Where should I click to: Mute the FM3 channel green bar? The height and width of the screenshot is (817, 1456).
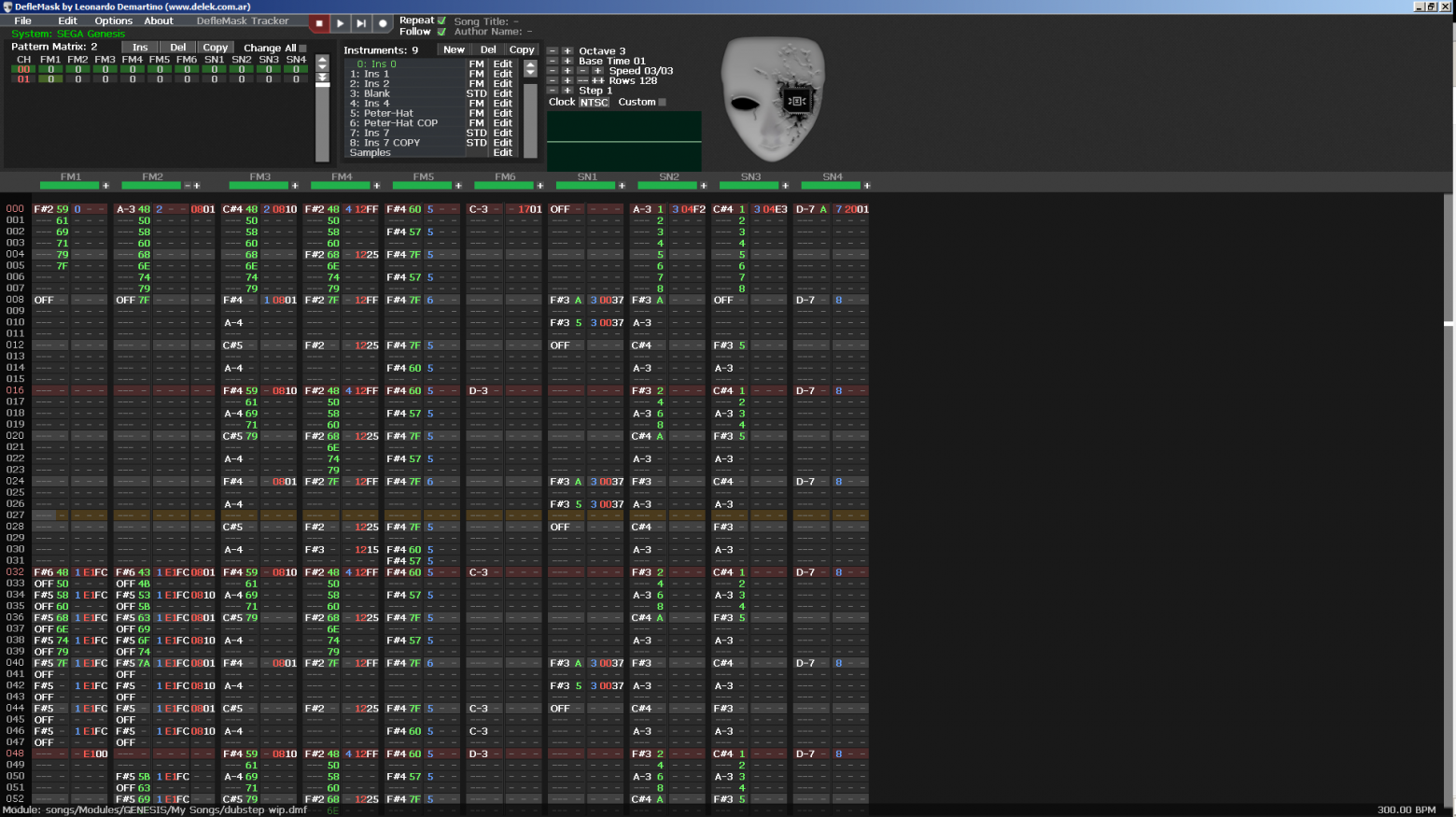click(x=259, y=186)
